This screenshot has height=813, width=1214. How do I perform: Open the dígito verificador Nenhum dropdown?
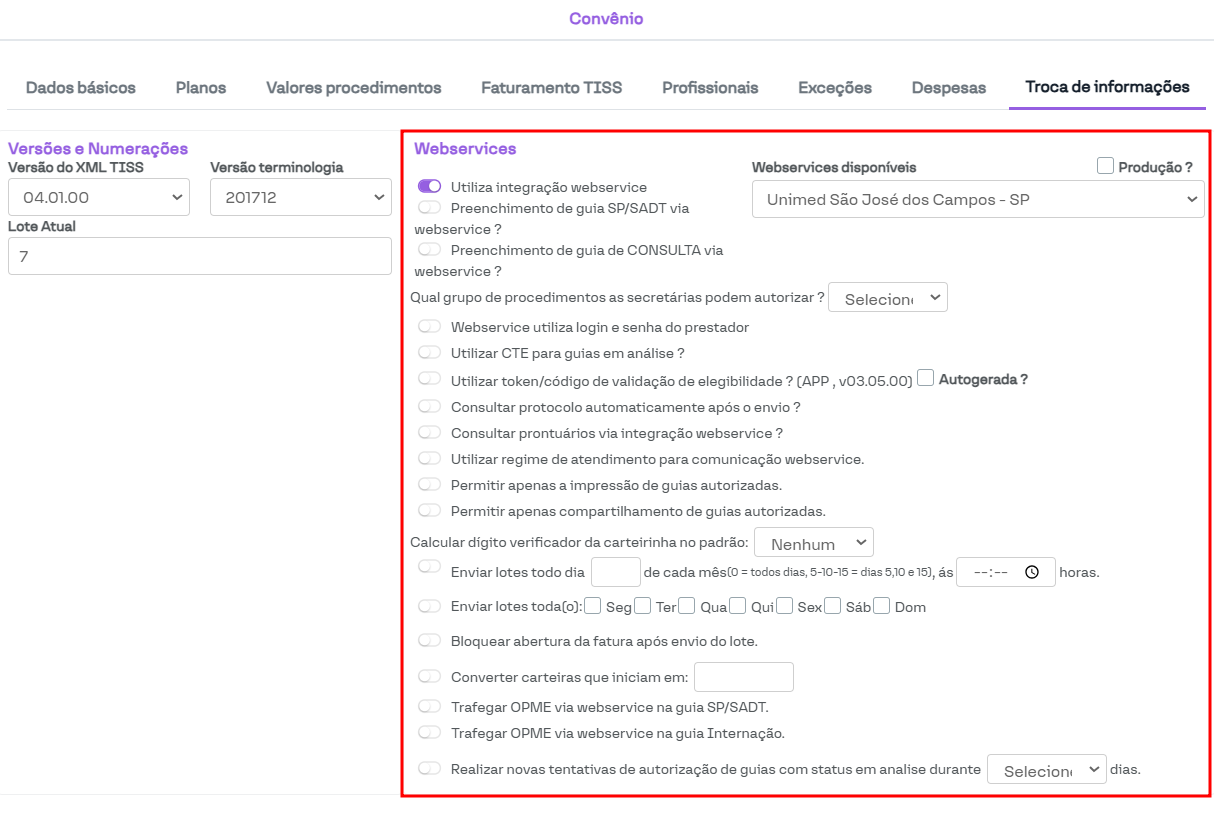click(x=813, y=543)
